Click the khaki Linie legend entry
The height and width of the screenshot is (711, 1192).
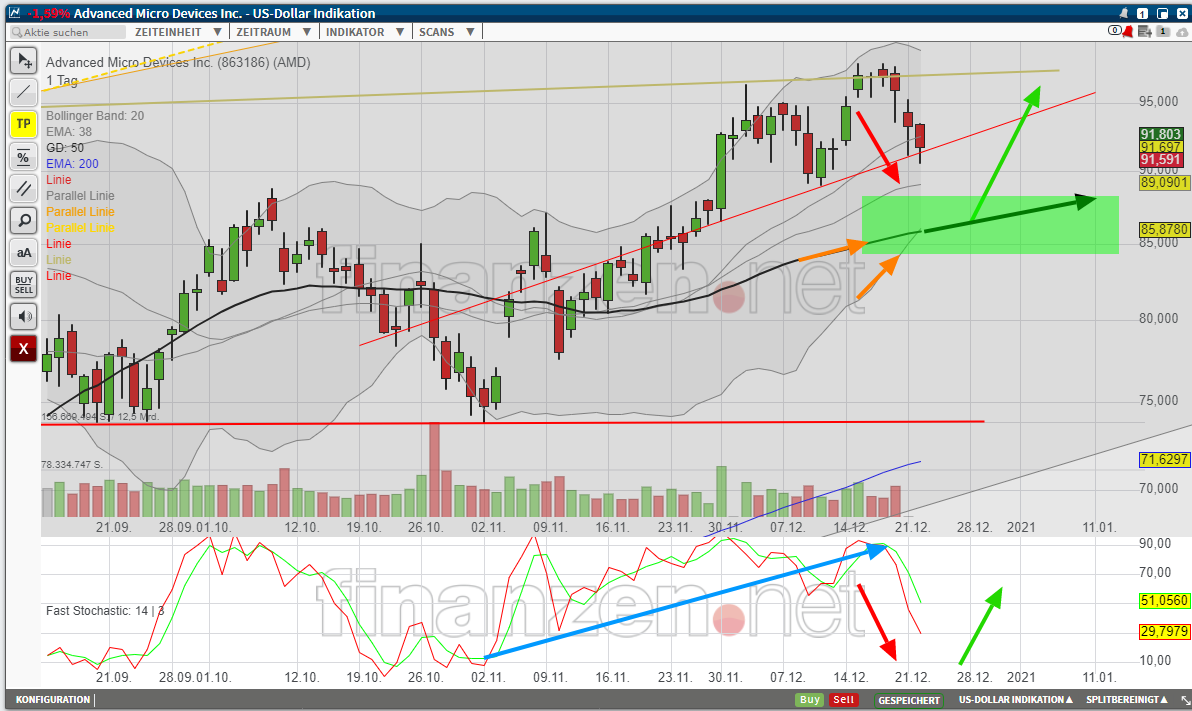(x=59, y=259)
